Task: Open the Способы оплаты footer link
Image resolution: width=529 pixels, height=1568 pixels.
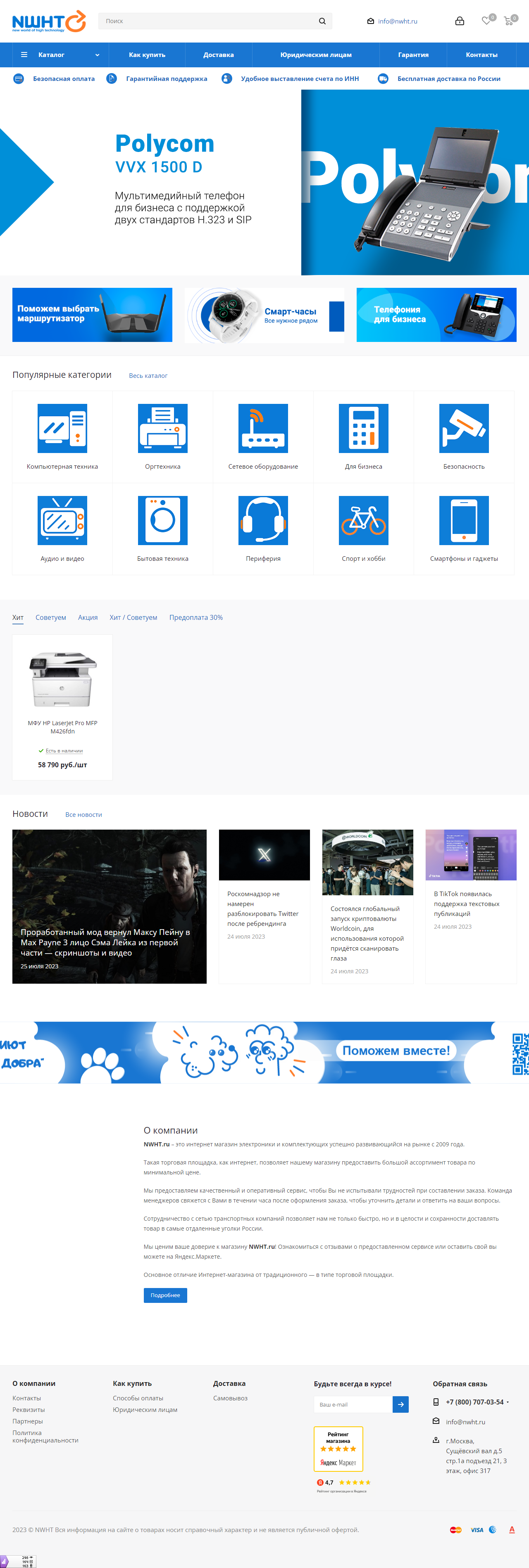Action: (x=138, y=1398)
